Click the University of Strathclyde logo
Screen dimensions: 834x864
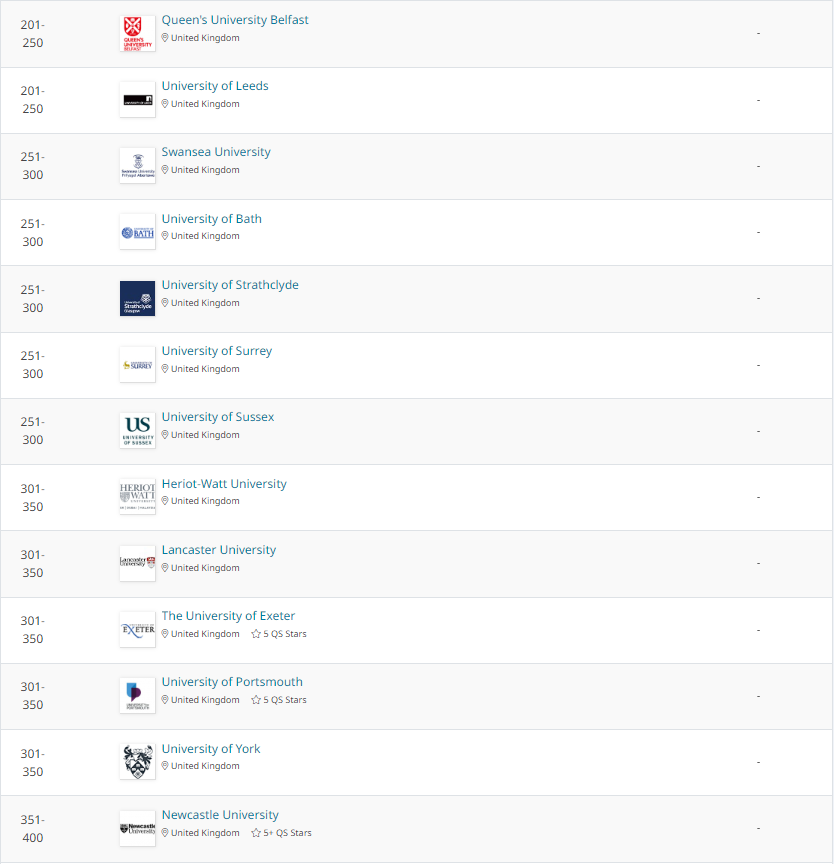[x=137, y=298]
